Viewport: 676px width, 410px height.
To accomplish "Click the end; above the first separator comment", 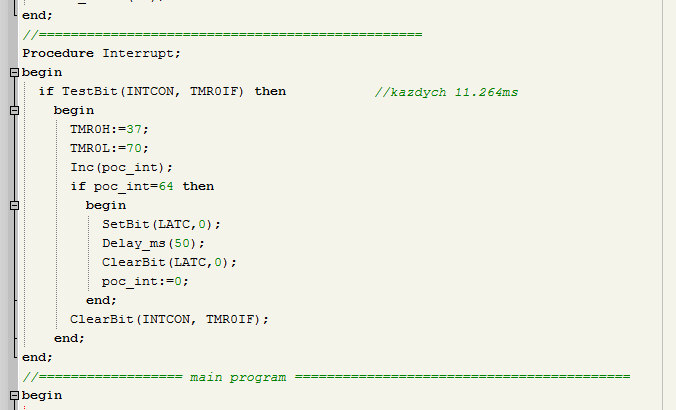I will pos(37,16).
